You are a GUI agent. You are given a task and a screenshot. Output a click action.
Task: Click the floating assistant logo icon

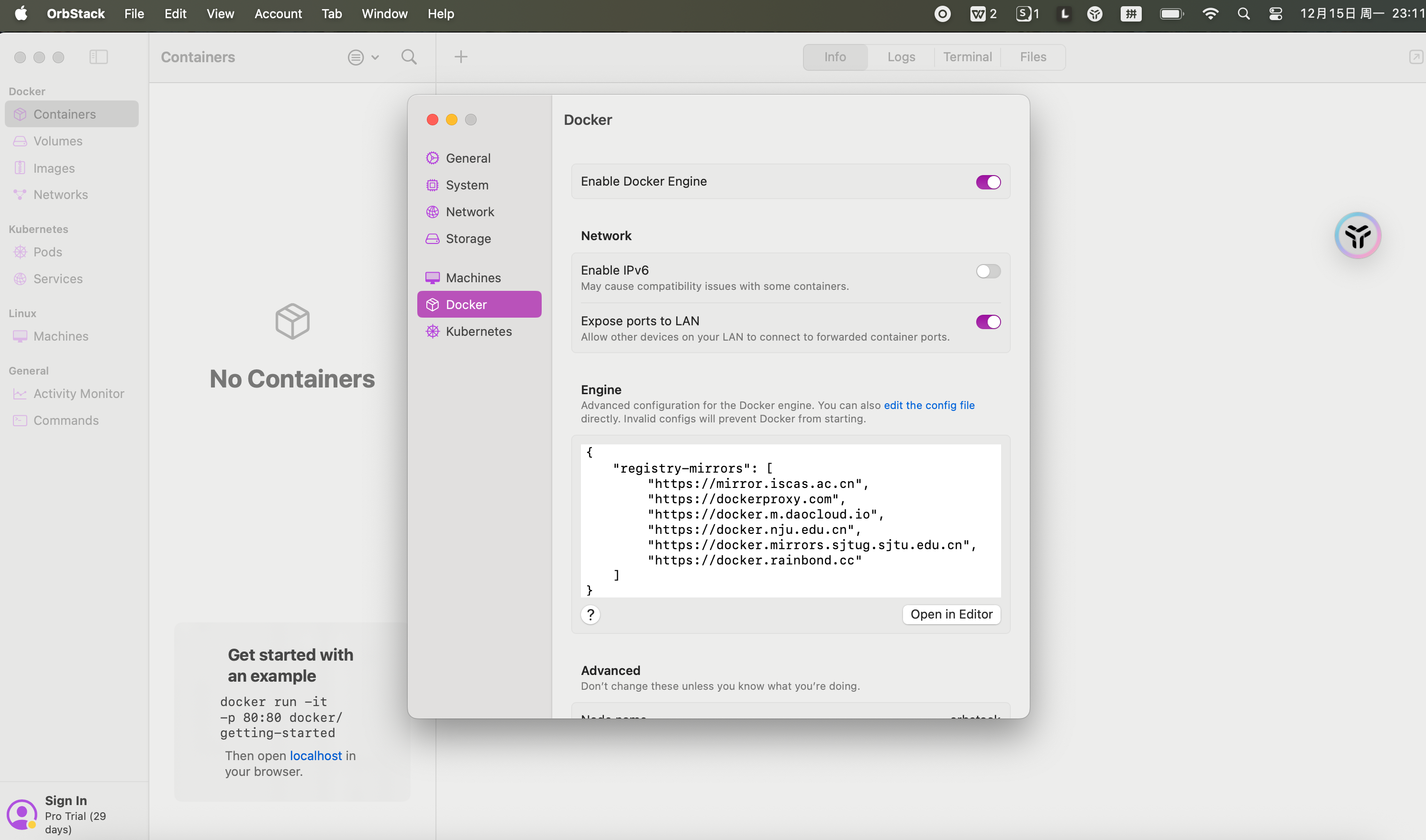pyautogui.click(x=1358, y=235)
